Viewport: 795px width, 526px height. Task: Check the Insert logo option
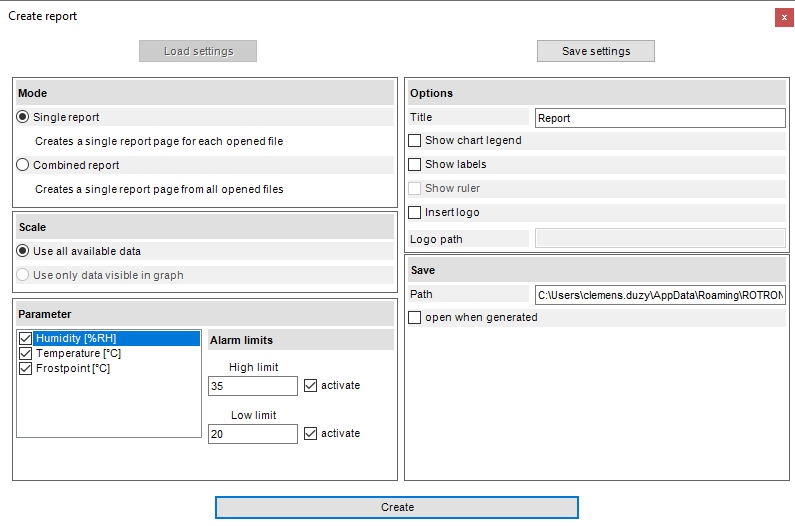(415, 212)
